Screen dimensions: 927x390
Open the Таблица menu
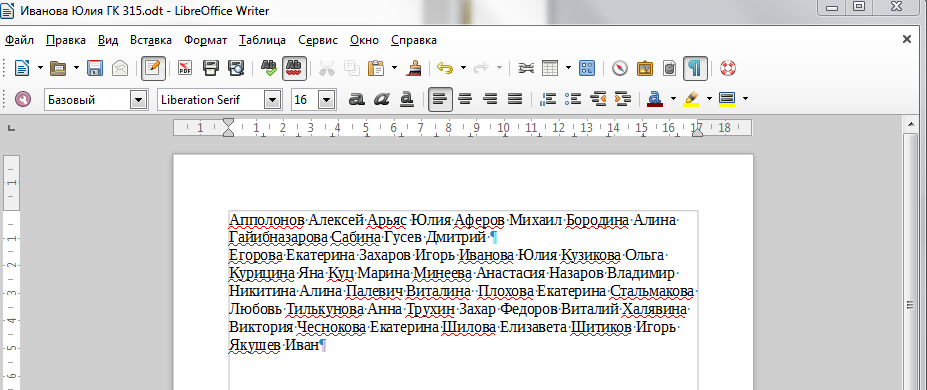tap(262, 40)
